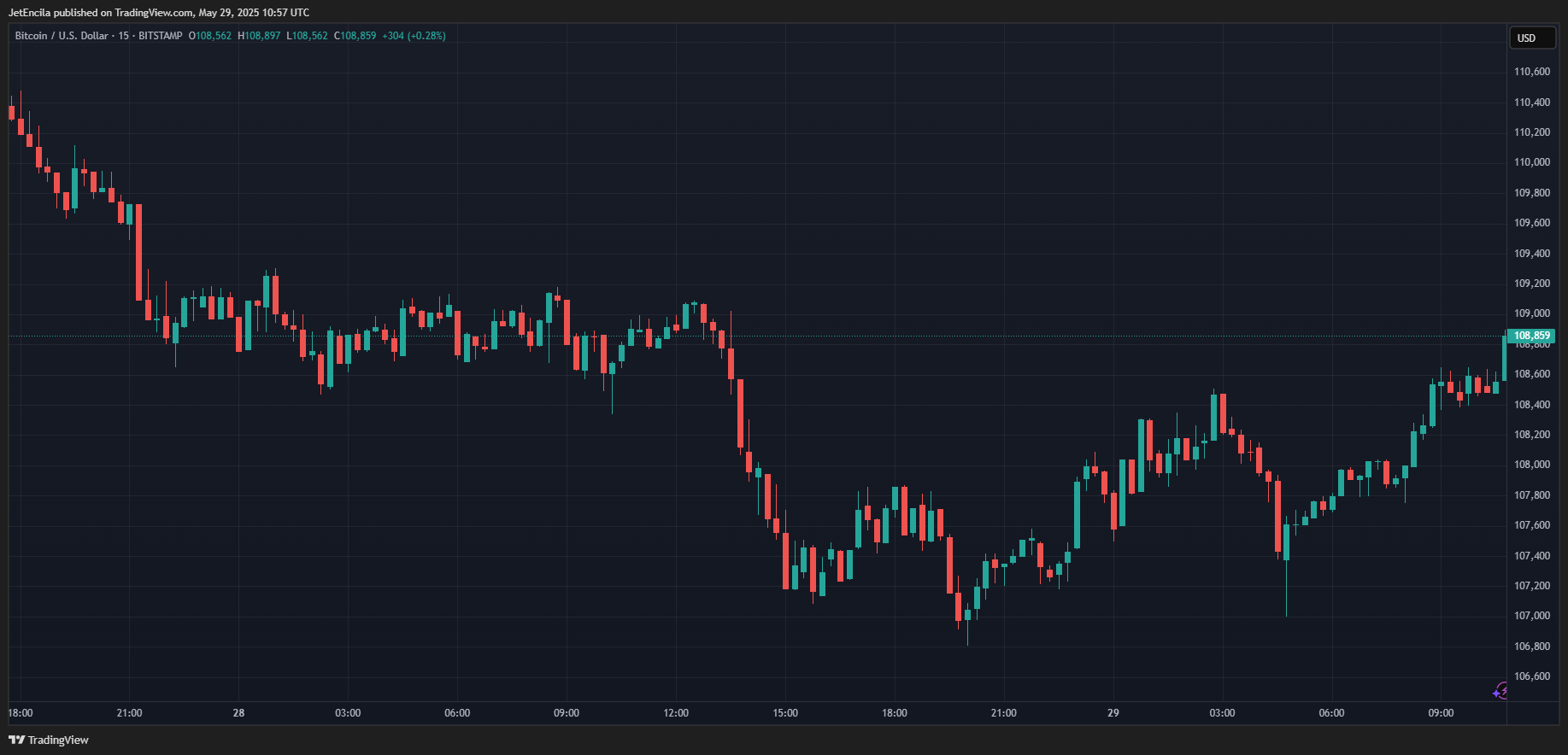Click the Bitcoin / U.S. Dollar symbol title
The image size is (1568, 755).
62,36
